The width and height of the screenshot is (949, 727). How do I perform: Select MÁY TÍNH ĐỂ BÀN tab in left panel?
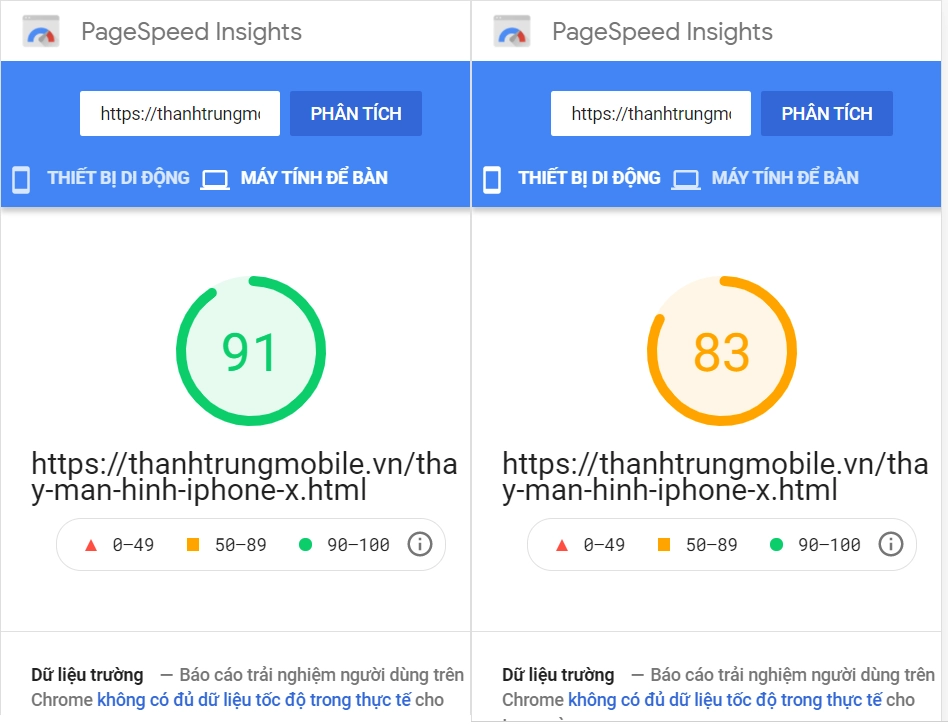click(314, 178)
